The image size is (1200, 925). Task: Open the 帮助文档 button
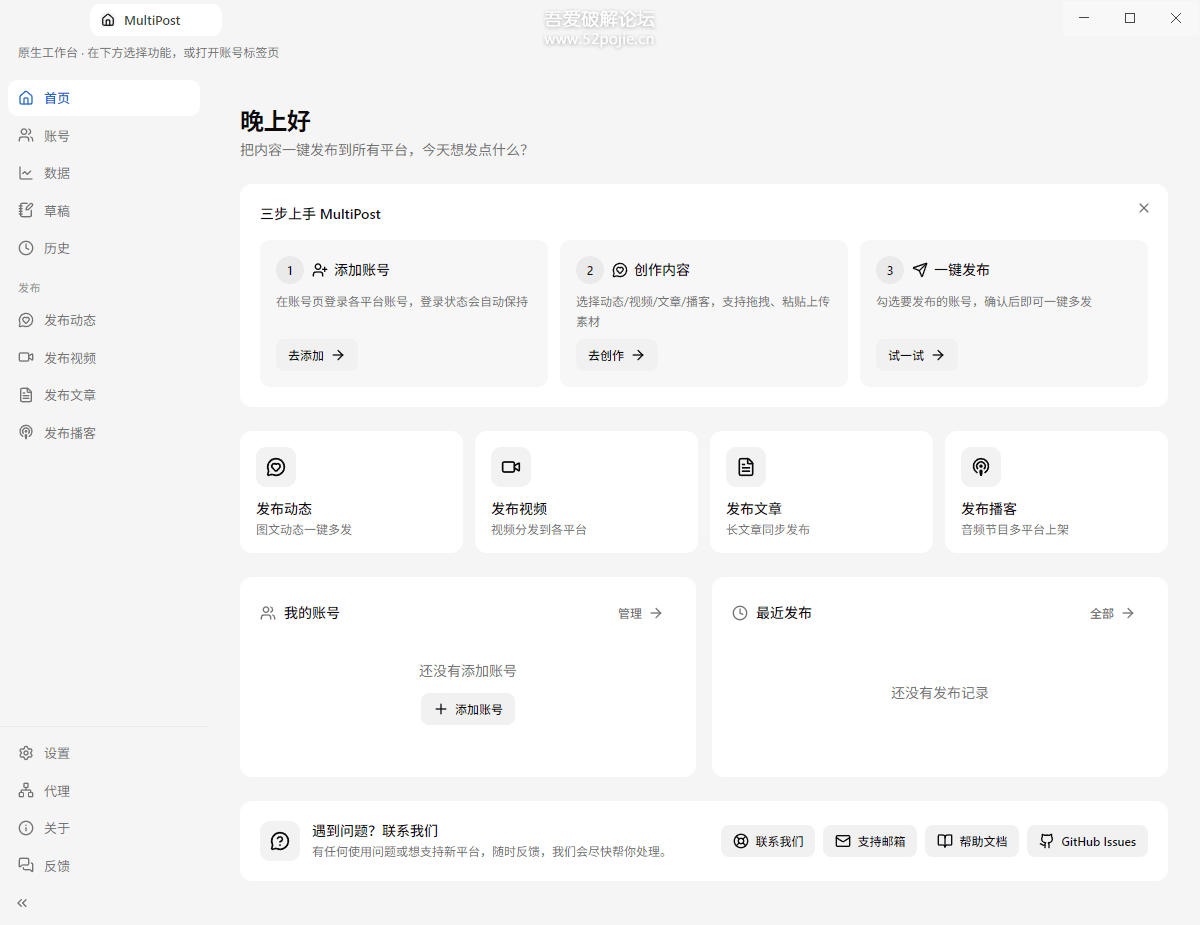(972, 841)
